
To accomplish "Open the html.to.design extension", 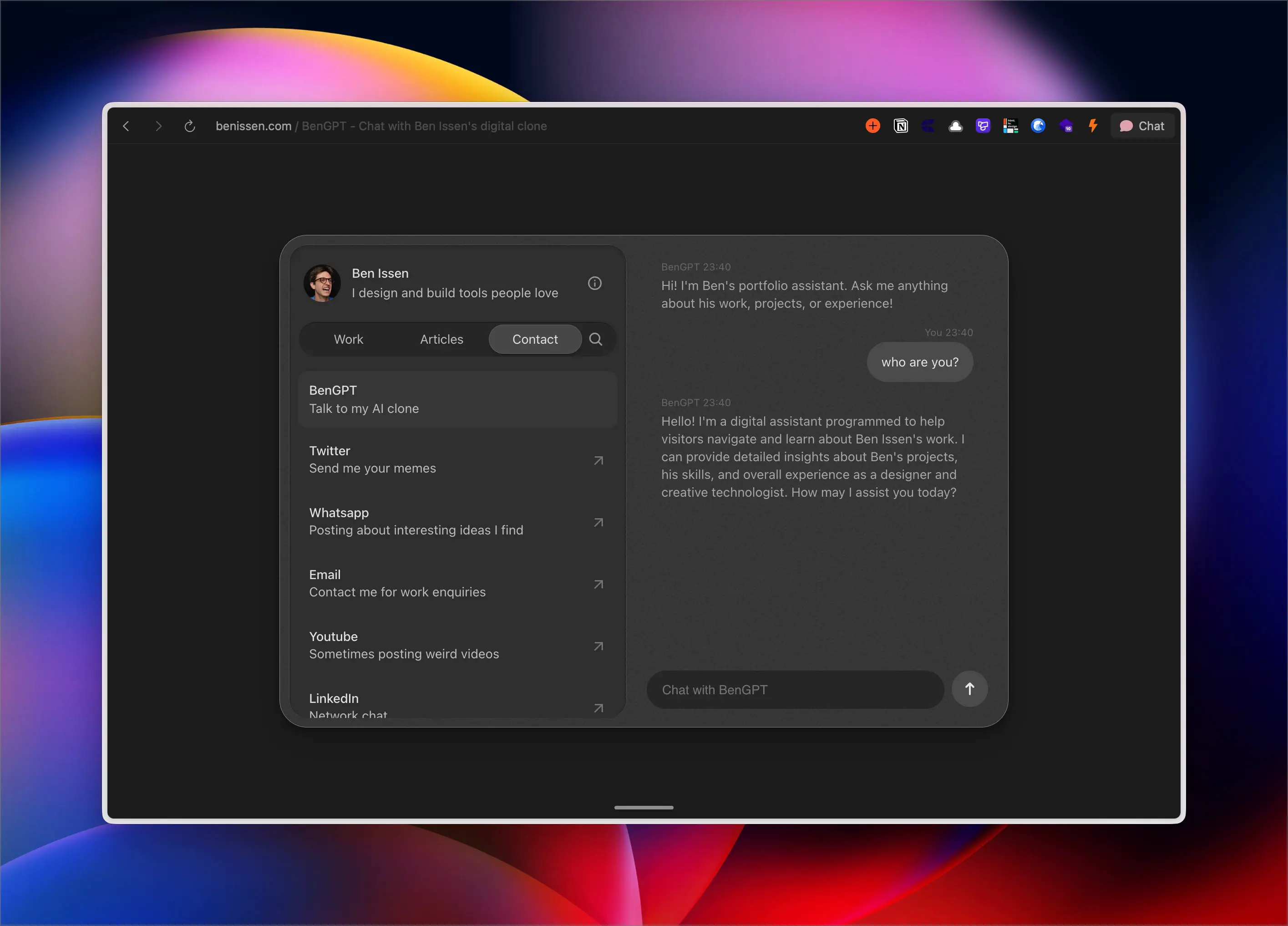I will click(x=1010, y=126).
